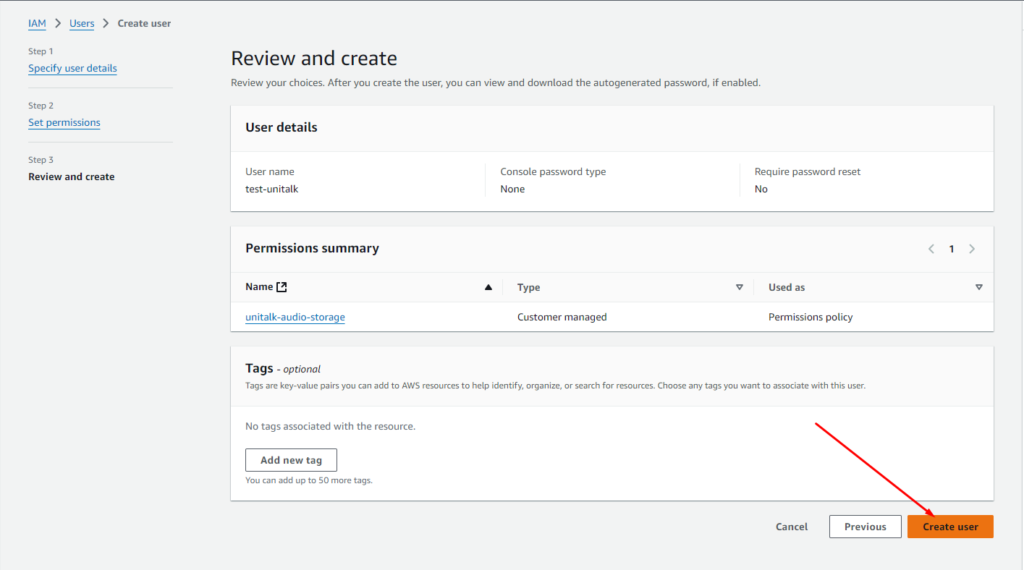
Task: Click the Add new tag button
Action: pos(291,460)
